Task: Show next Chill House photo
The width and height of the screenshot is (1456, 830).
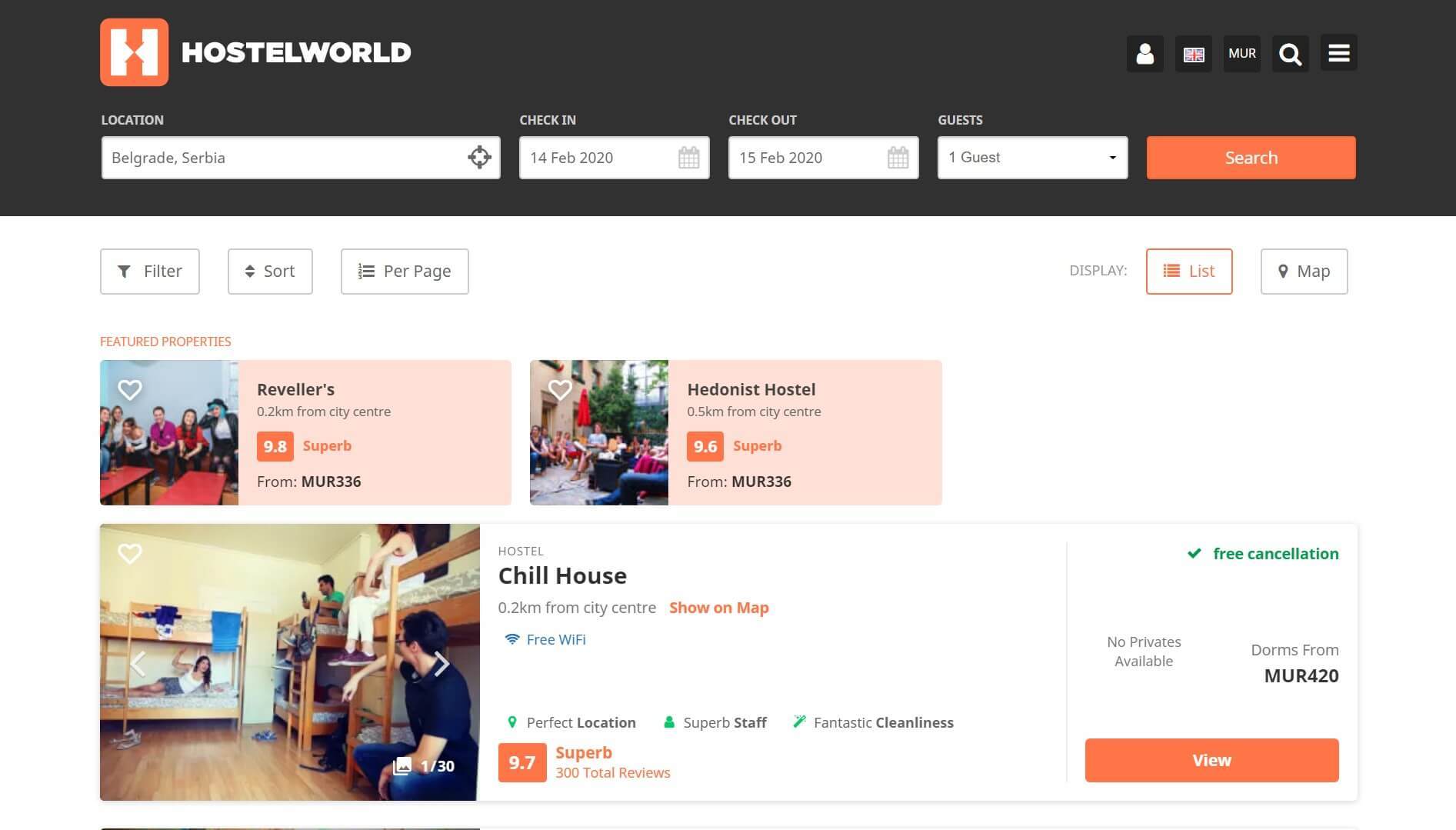Action: [441, 663]
